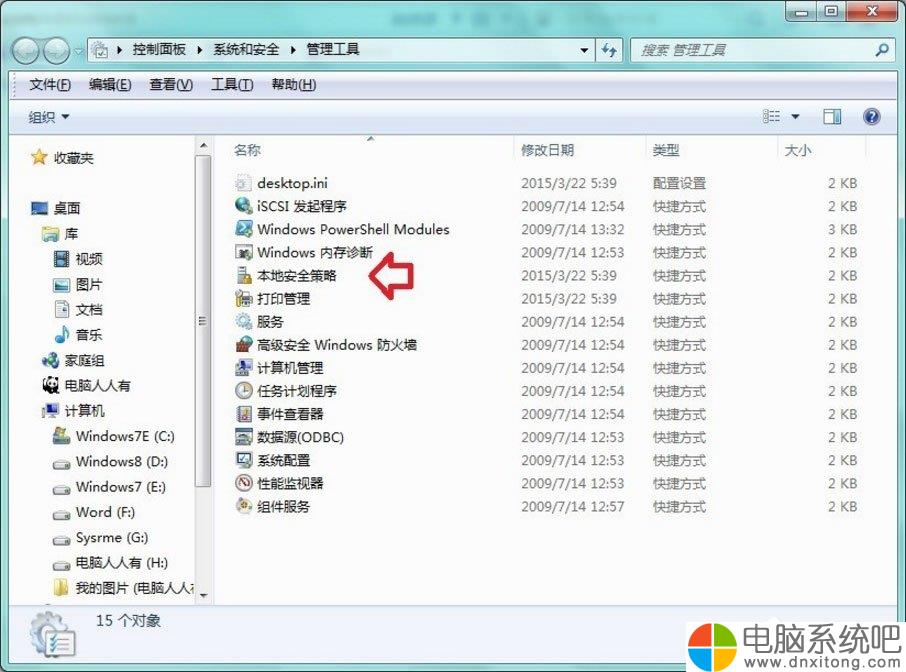Refresh the 管理工具 folder view
906x672 pixels.
[x=609, y=50]
